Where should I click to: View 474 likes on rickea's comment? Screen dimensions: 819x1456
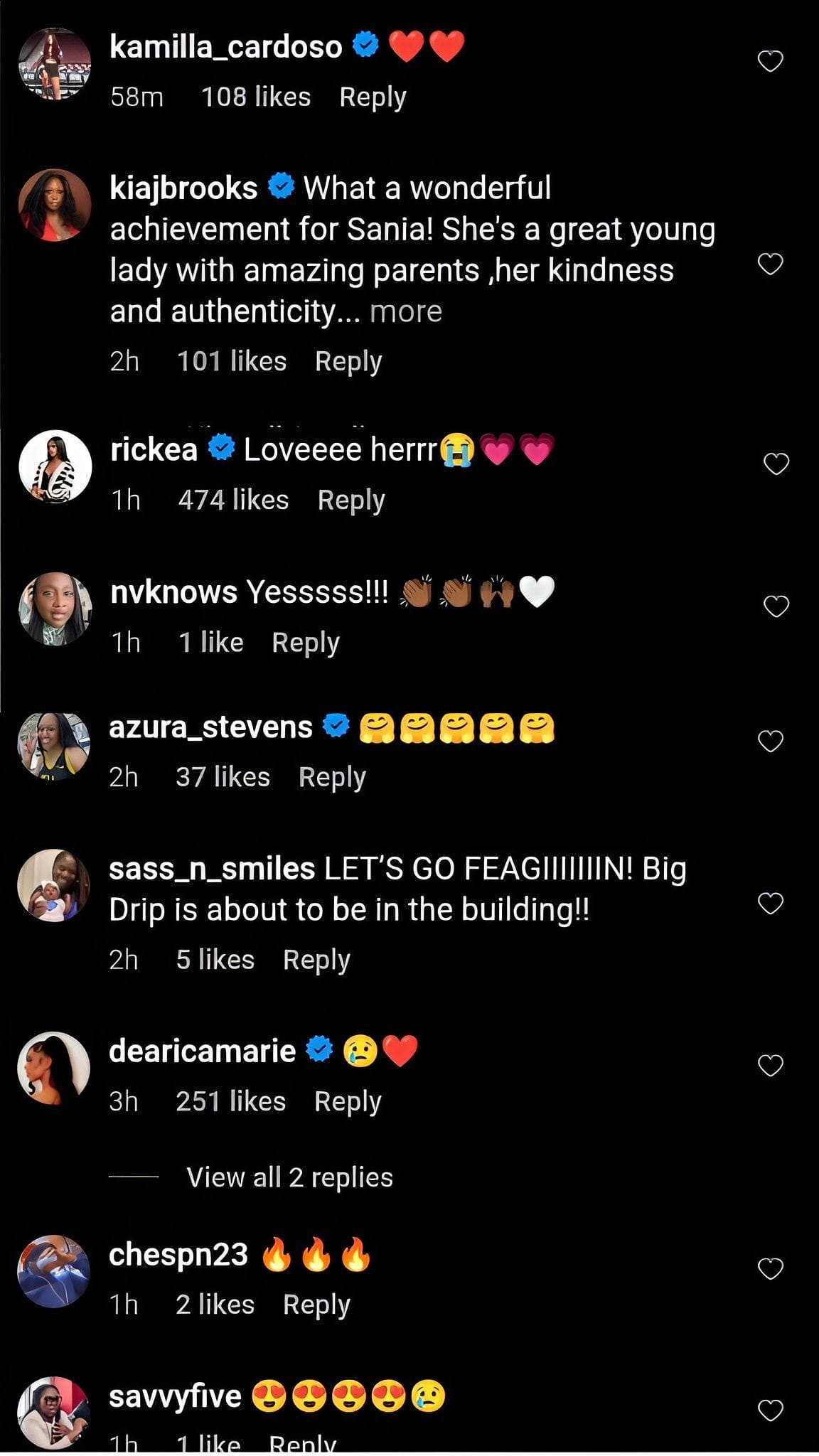(235, 500)
